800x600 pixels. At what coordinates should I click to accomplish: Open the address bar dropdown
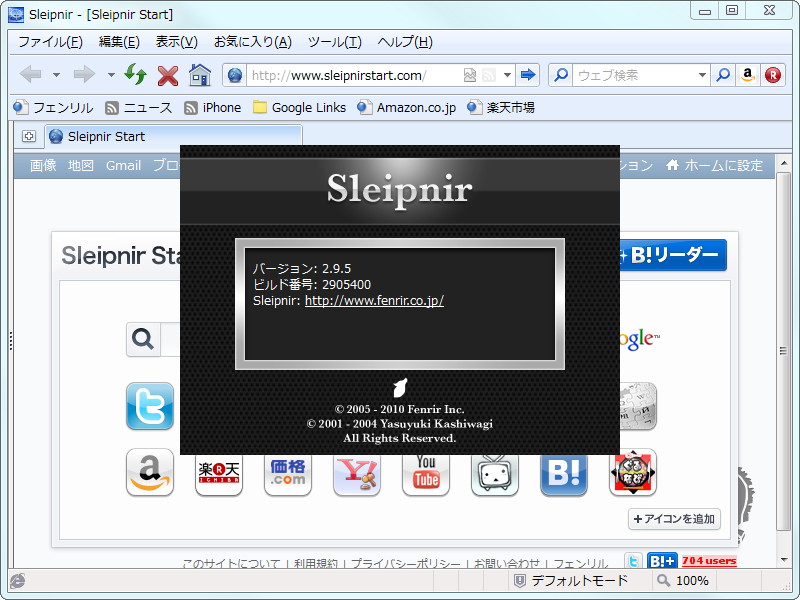tap(507, 75)
